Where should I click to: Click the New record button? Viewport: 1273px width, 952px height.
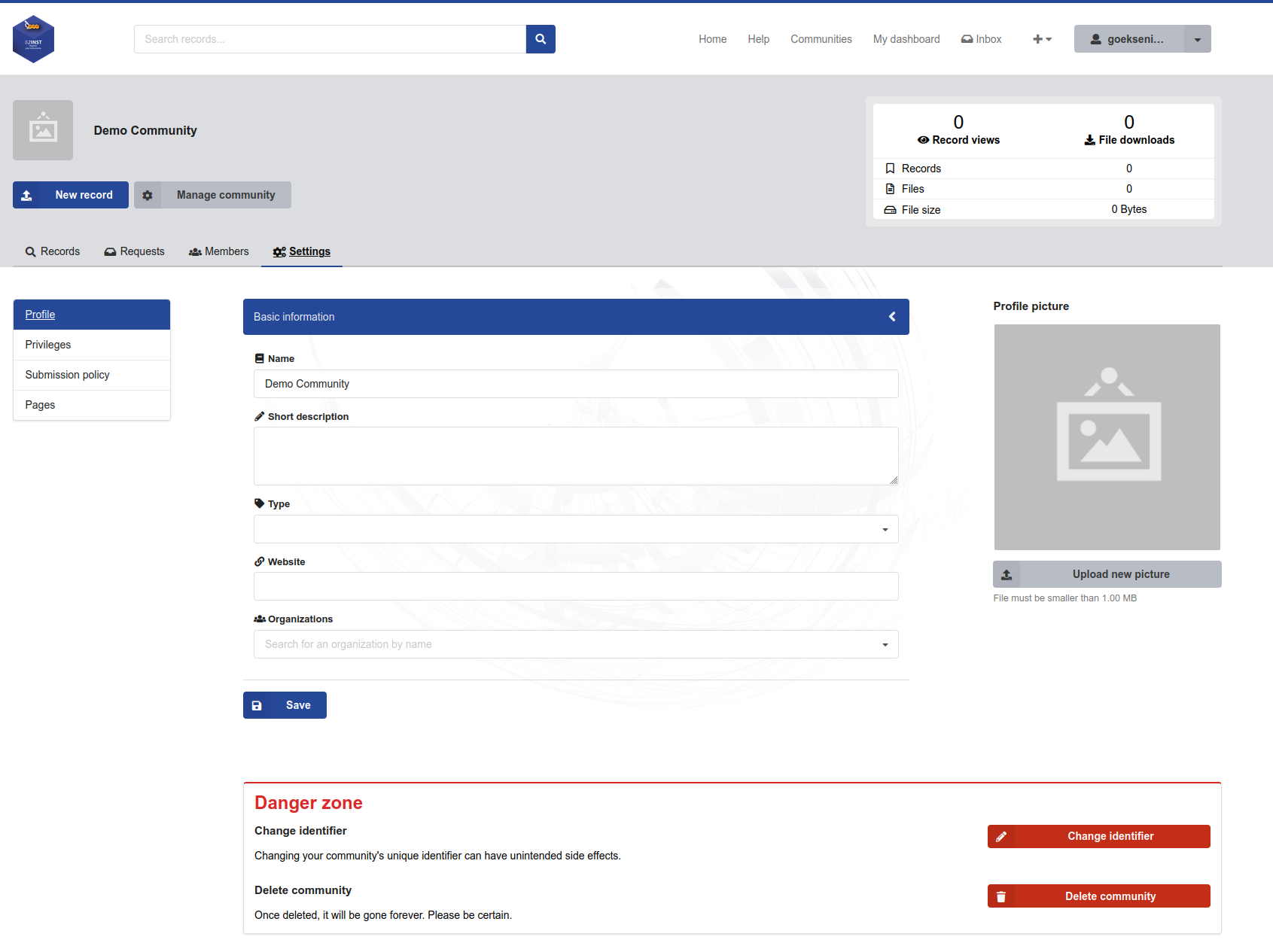[x=71, y=195]
